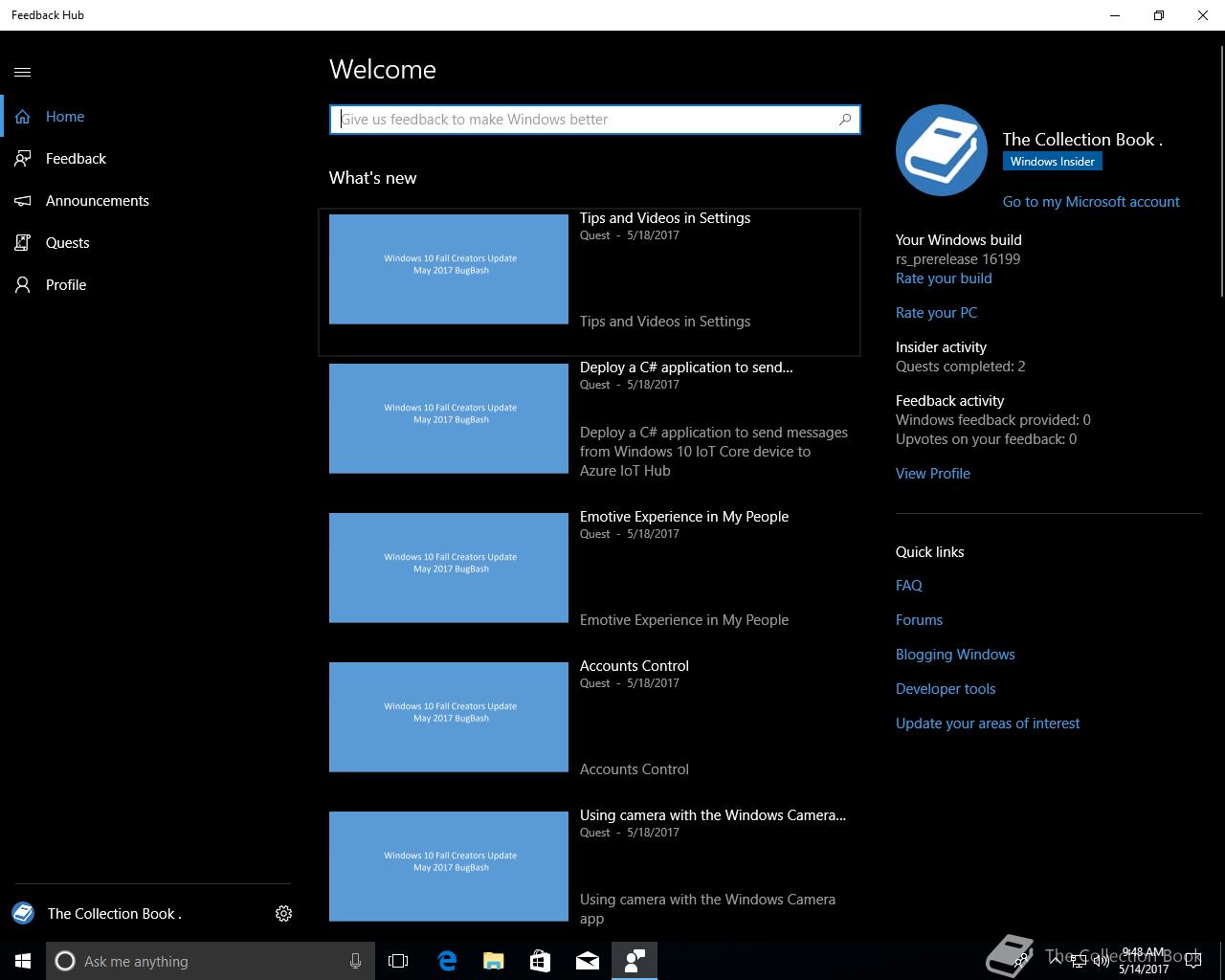Open the hamburger navigation menu
The height and width of the screenshot is (980, 1225).
tap(23, 72)
